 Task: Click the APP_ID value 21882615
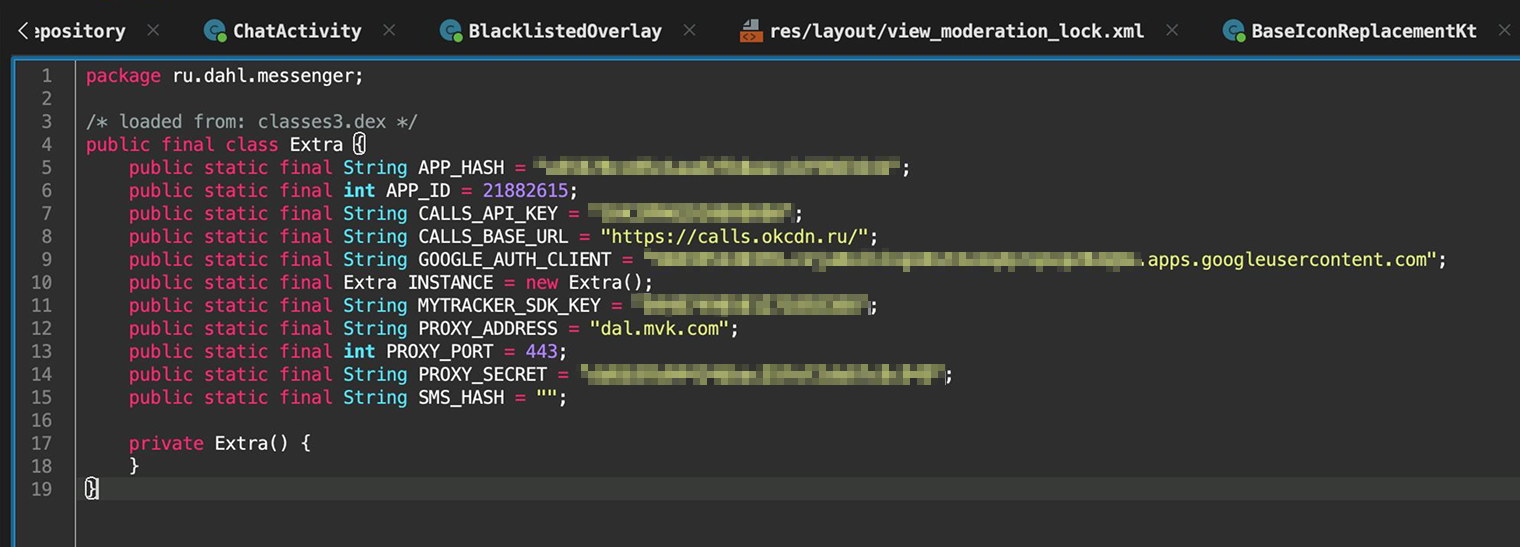(526, 190)
